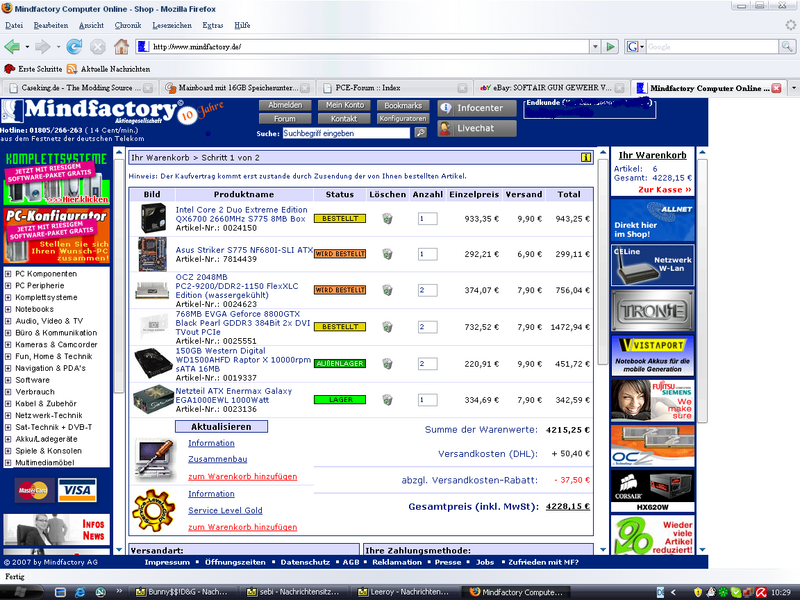
Task: Click the Firefox address bar
Action: point(363,47)
